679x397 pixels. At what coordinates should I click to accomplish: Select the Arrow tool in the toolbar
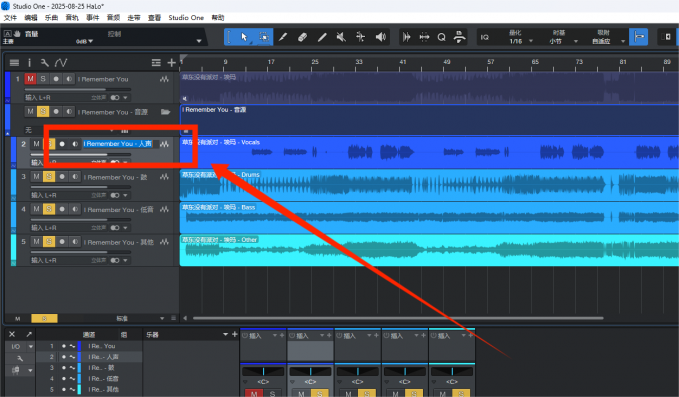[x=244, y=37]
